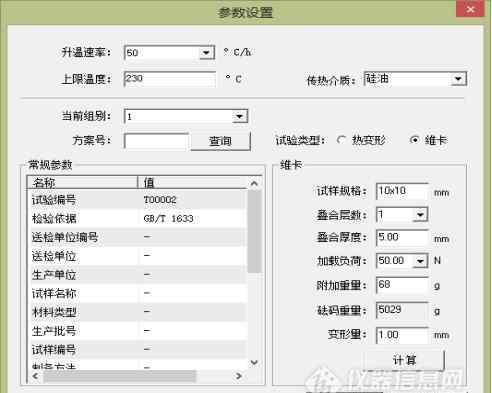Open the 当前组别 dropdown
492x393 pixels.
(x=240, y=116)
